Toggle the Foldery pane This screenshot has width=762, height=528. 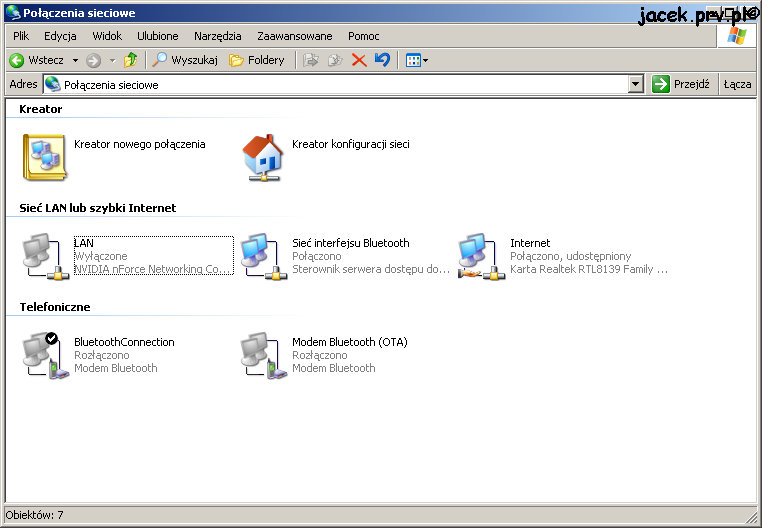tap(257, 60)
